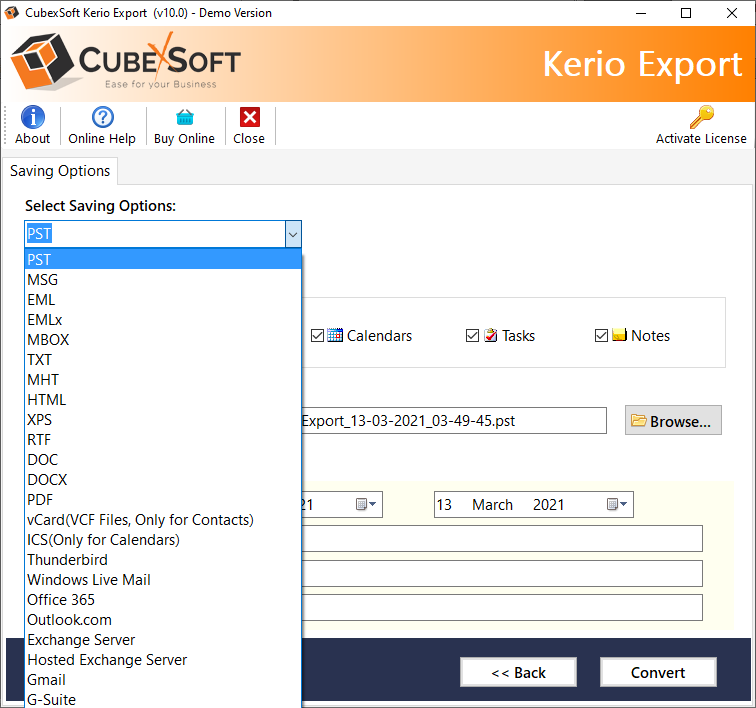This screenshot has width=756, height=708.
Task: Choose Thunderbird in the list
Action: pos(163,560)
